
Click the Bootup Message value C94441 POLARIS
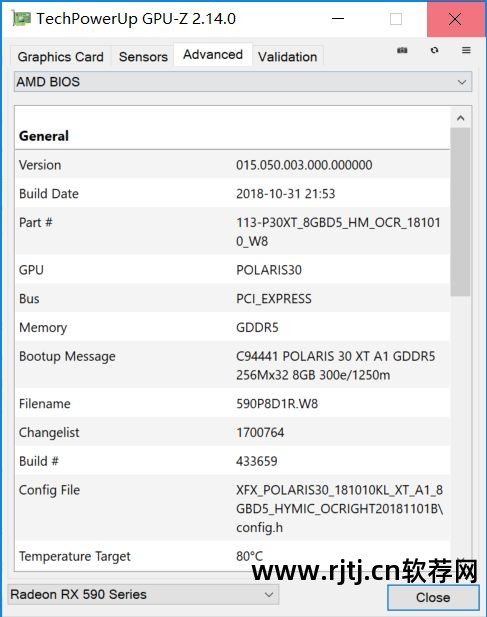pos(336,366)
